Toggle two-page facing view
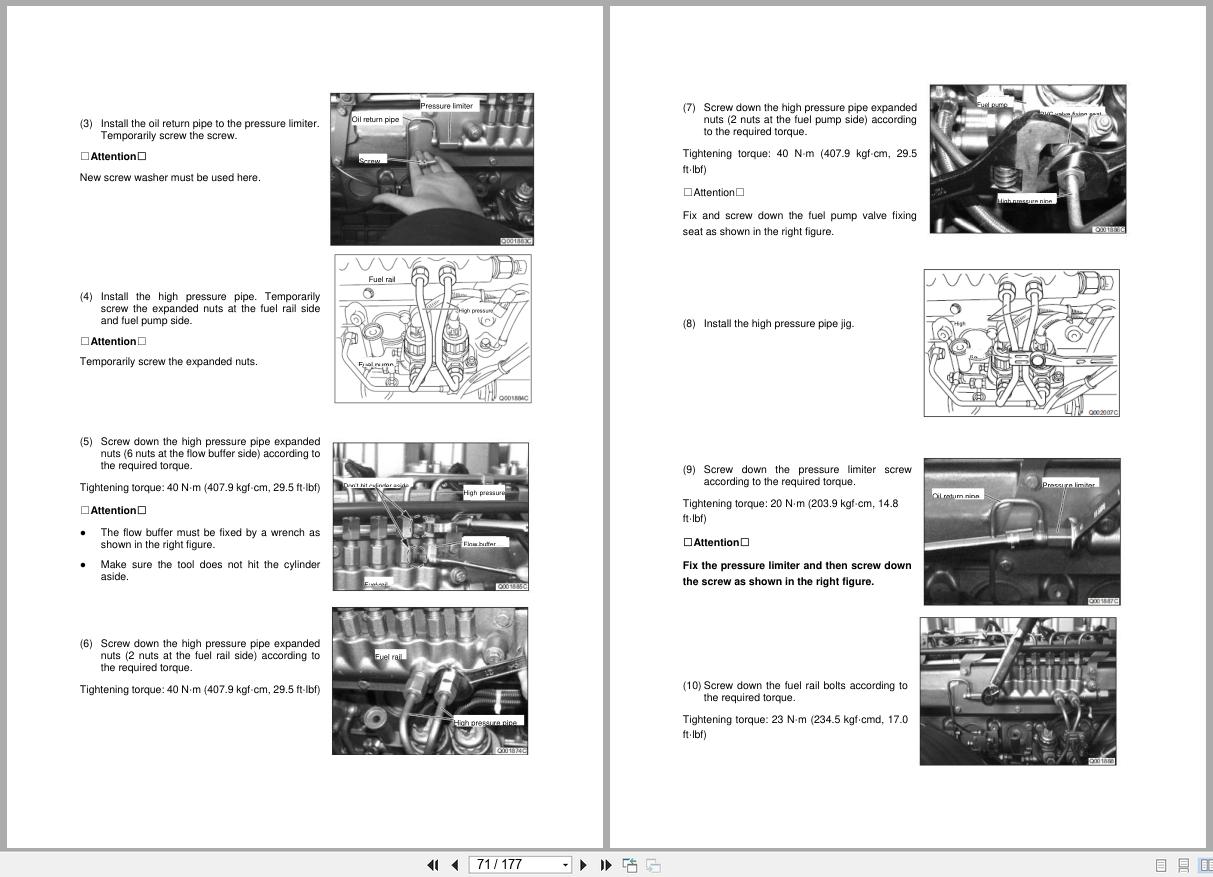1213x877 pixels. pos(1205,864)
